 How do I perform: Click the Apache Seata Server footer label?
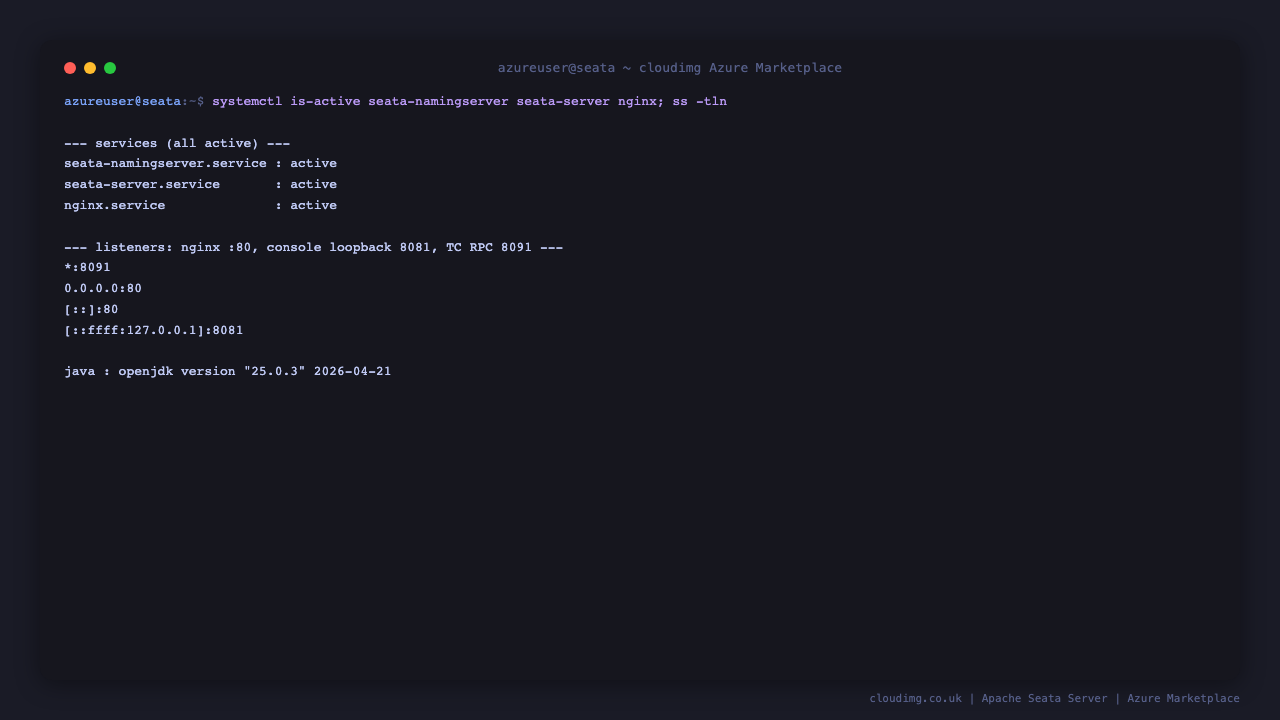coord(1044,698)
